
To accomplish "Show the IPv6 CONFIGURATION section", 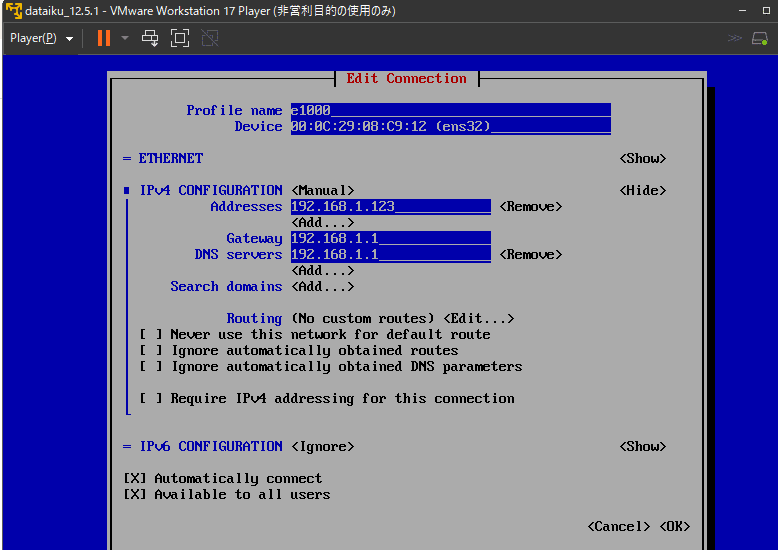I will tap(643, 446).
